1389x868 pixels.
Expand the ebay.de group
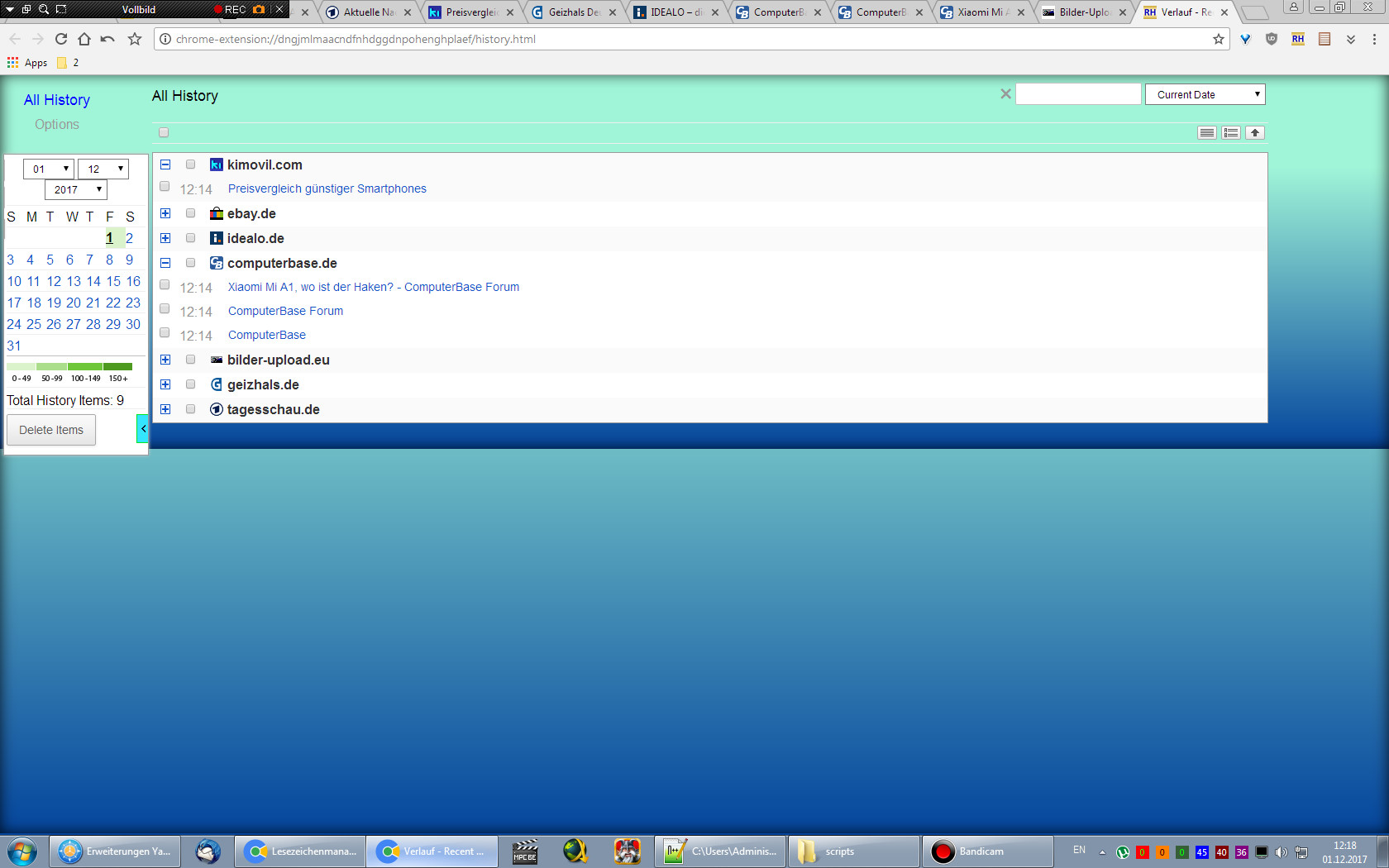pyautogui.click(x=165, y=213)
